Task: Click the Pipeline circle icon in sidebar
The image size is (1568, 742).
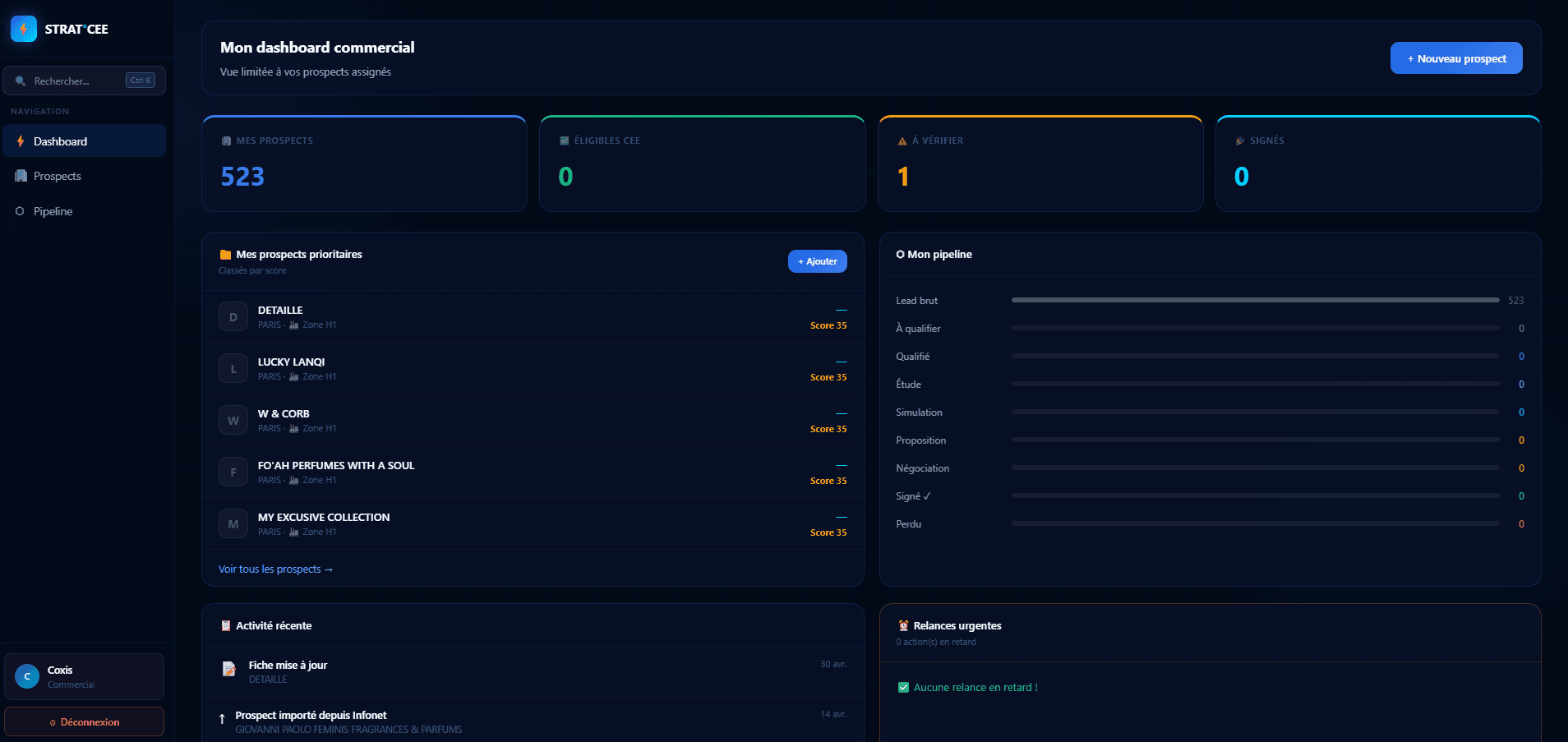Action: 20,211
